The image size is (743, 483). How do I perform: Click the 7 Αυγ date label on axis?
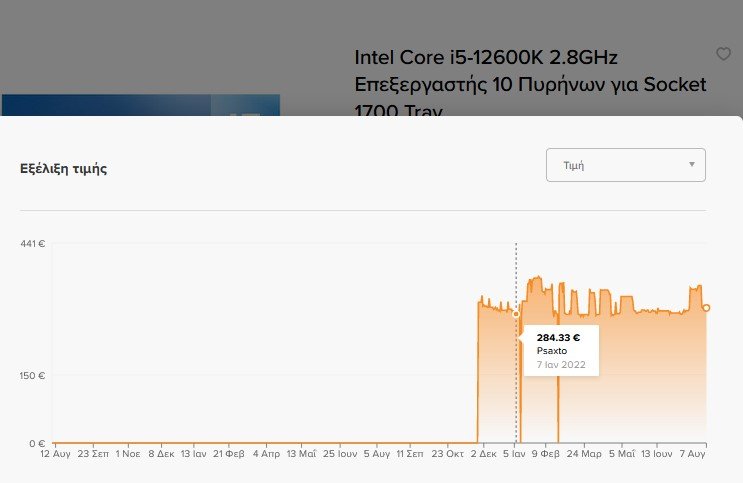point(692,454)
